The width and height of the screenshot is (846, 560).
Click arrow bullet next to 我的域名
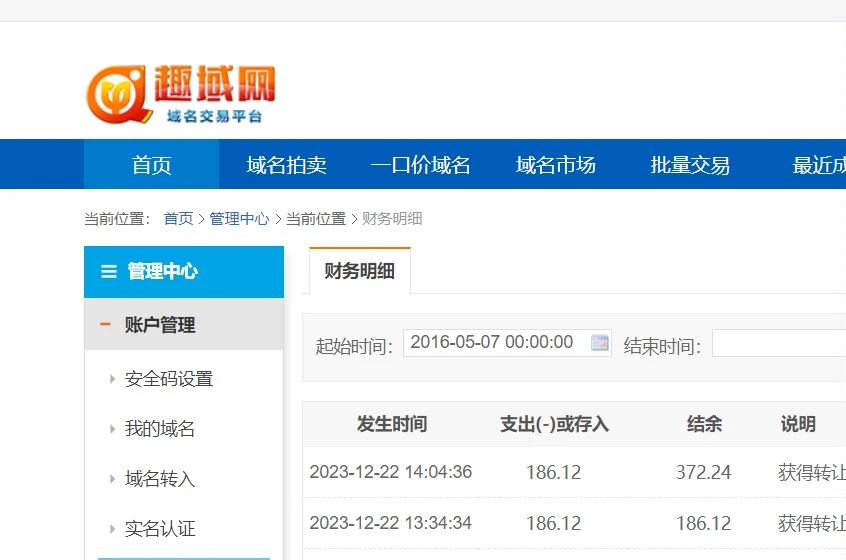[x=112, y=429]
